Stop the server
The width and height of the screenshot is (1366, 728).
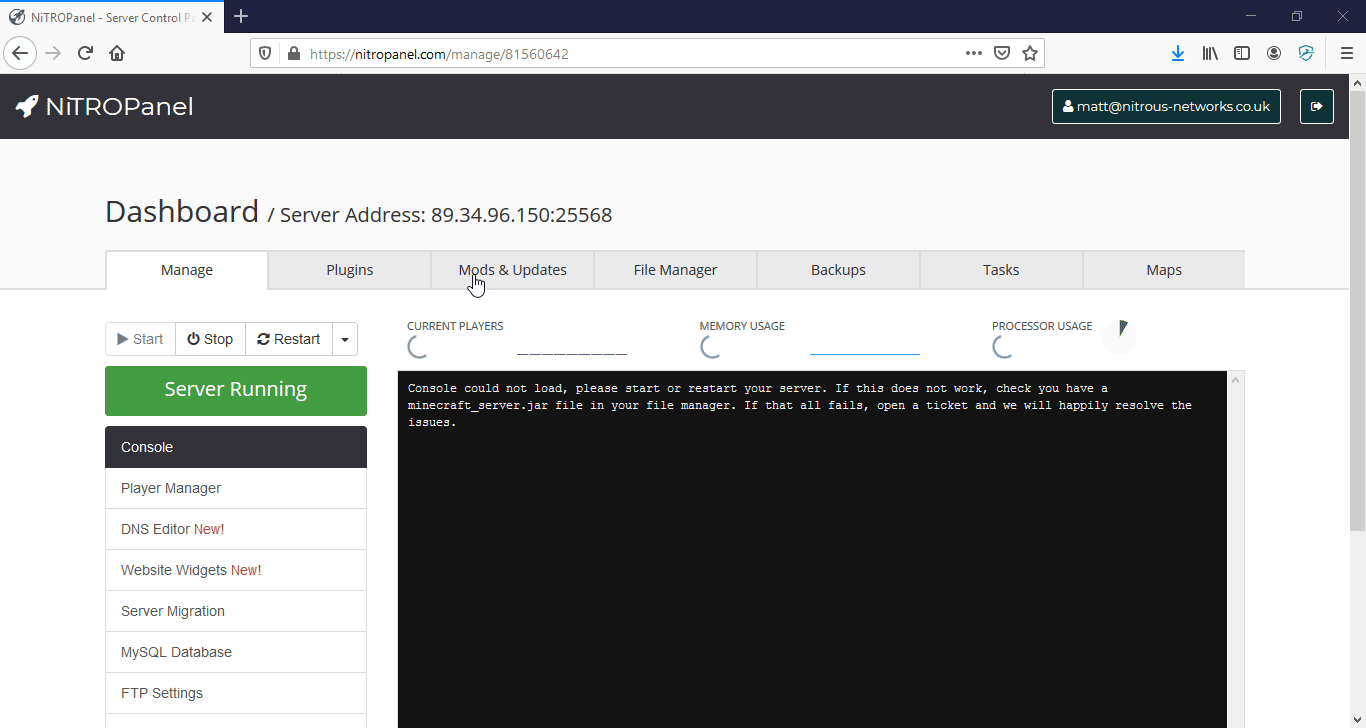pyautogui.click(x=210, y=339)
